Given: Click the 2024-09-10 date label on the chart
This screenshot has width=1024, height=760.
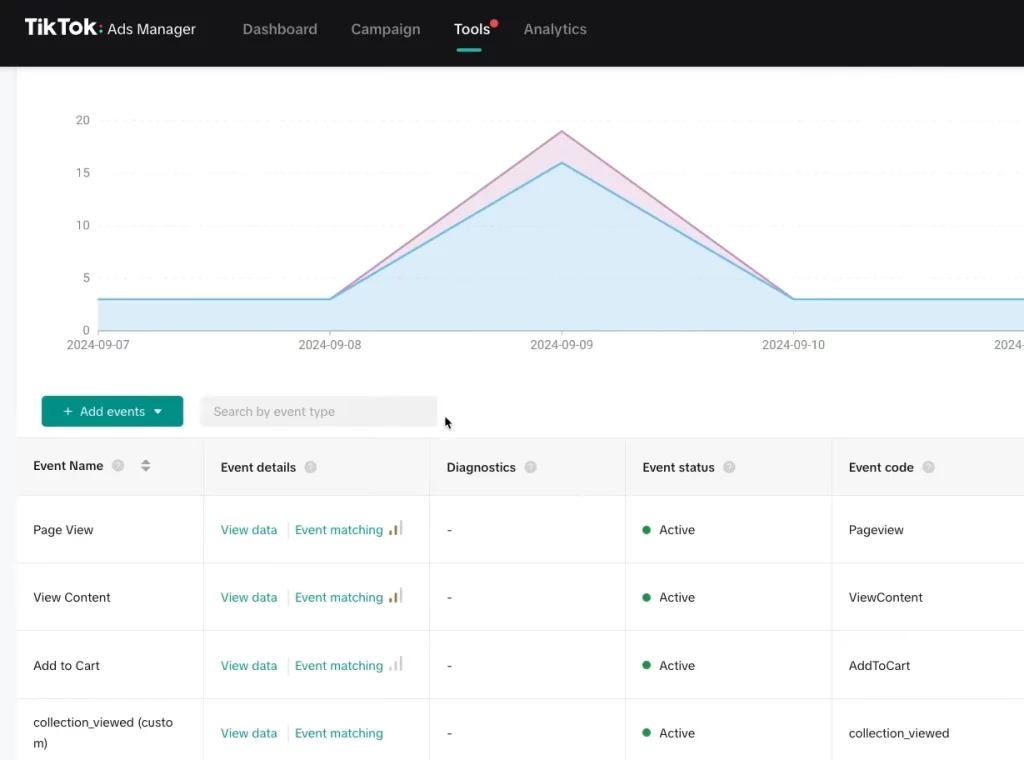Looking at the screenshot, I should [793, 345].
